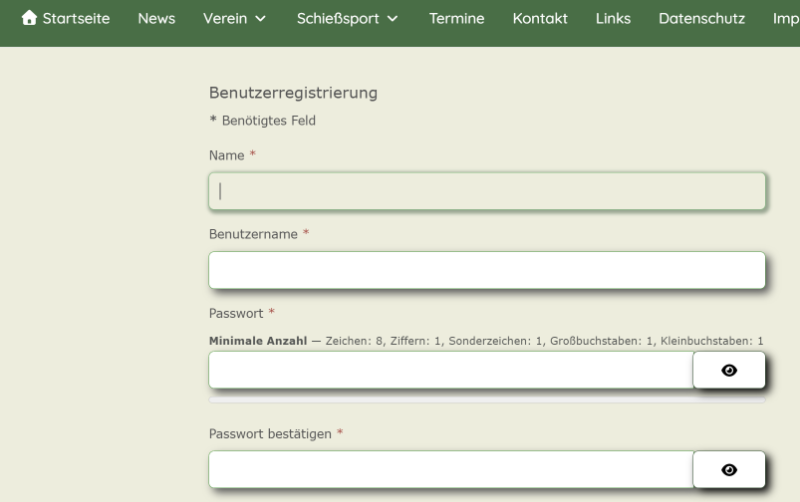Open the Schießsport dropdown menu
Screen dimensions: 800x502
click(x=347, y=18)
